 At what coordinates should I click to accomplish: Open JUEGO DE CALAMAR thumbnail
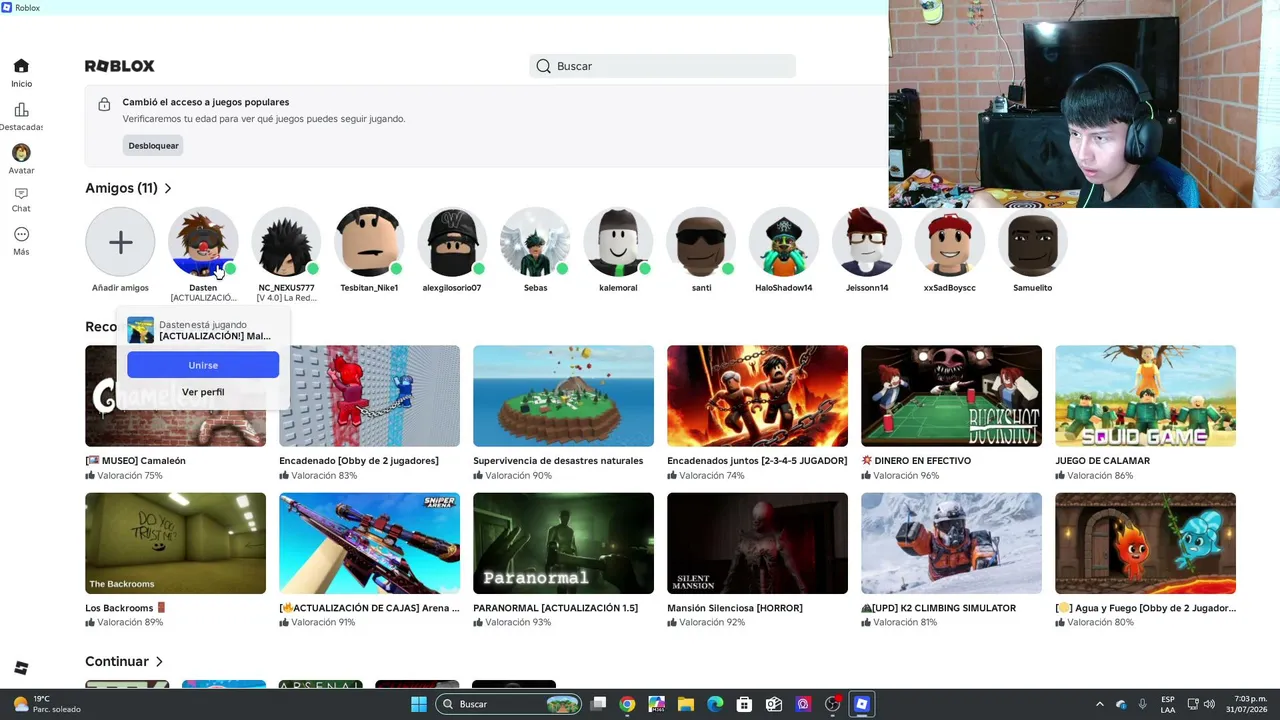(x=1145, y=396)
